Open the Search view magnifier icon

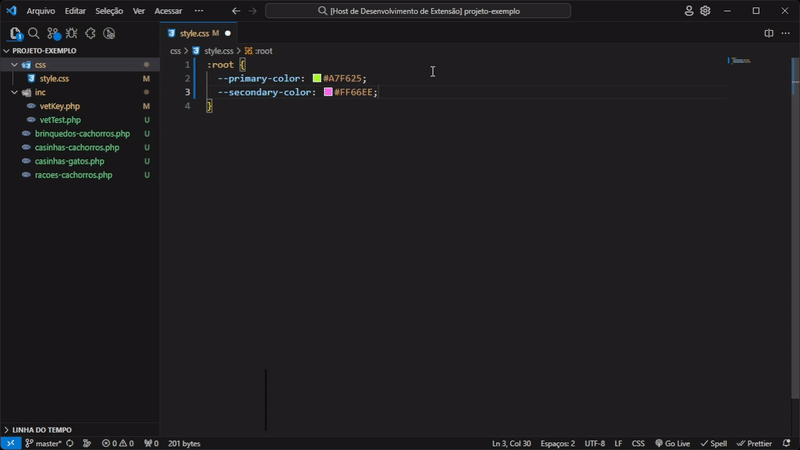tap(34, 34)
